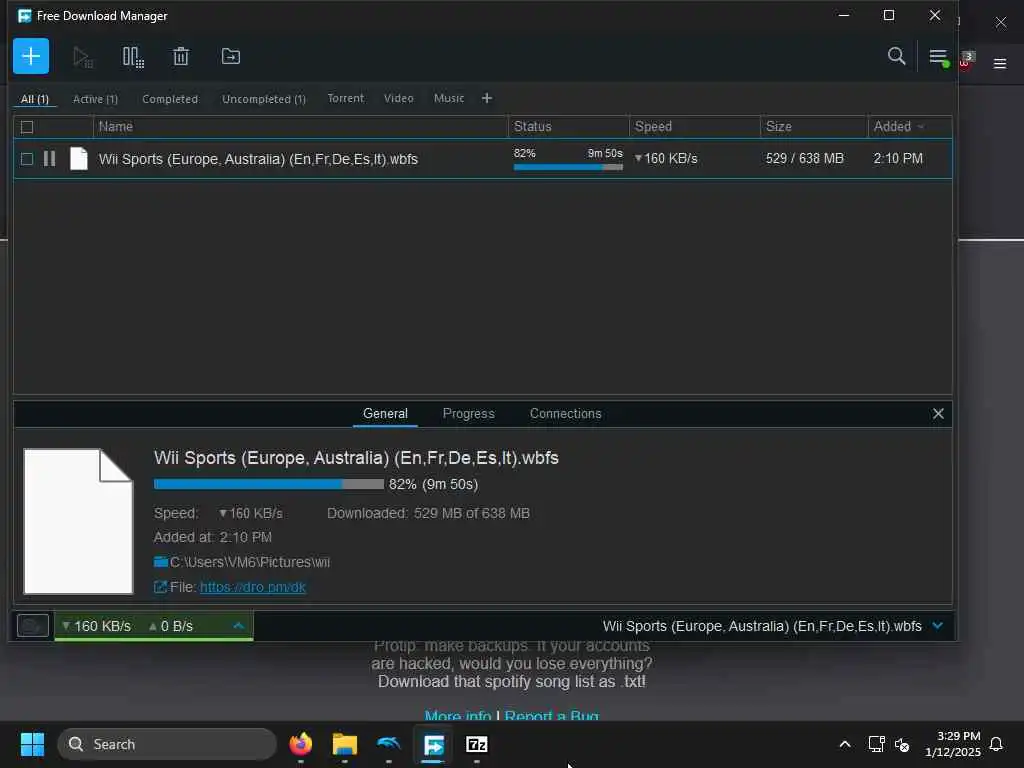Switch to the Torrent tab
The height and width of the screenshot is (768, 1024).
pos(346,99)
